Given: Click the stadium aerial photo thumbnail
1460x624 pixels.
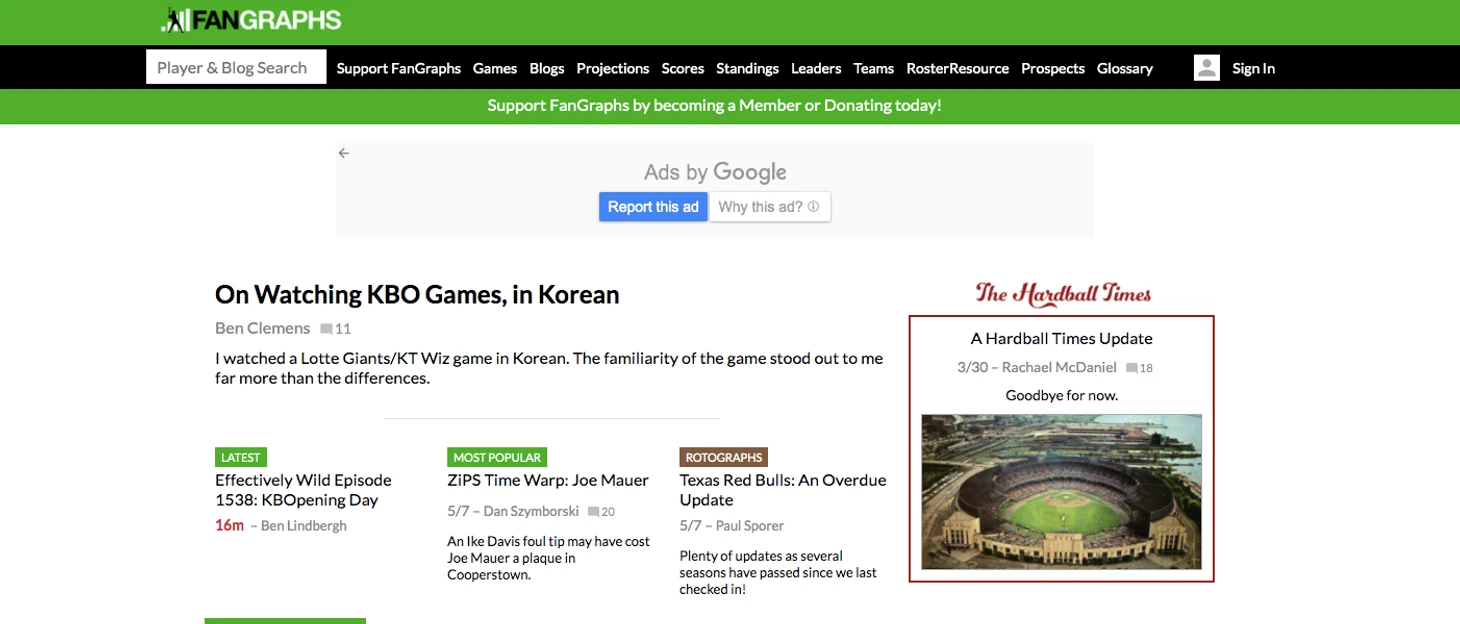Looking at the screenshot, I should coord(1061,492).
